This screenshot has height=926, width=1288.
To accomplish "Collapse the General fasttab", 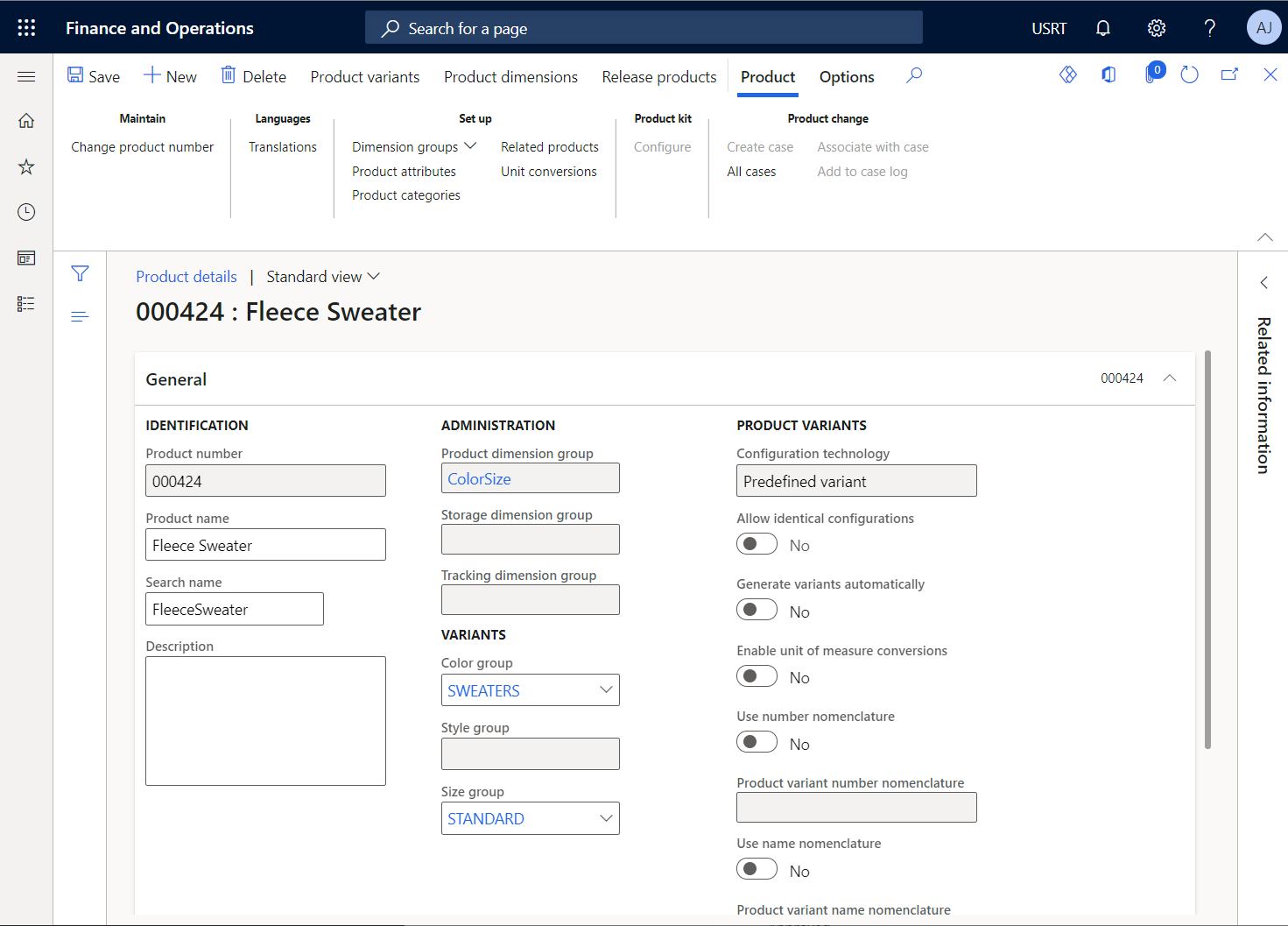I will pyautogui.click(x=1170, y=378).
